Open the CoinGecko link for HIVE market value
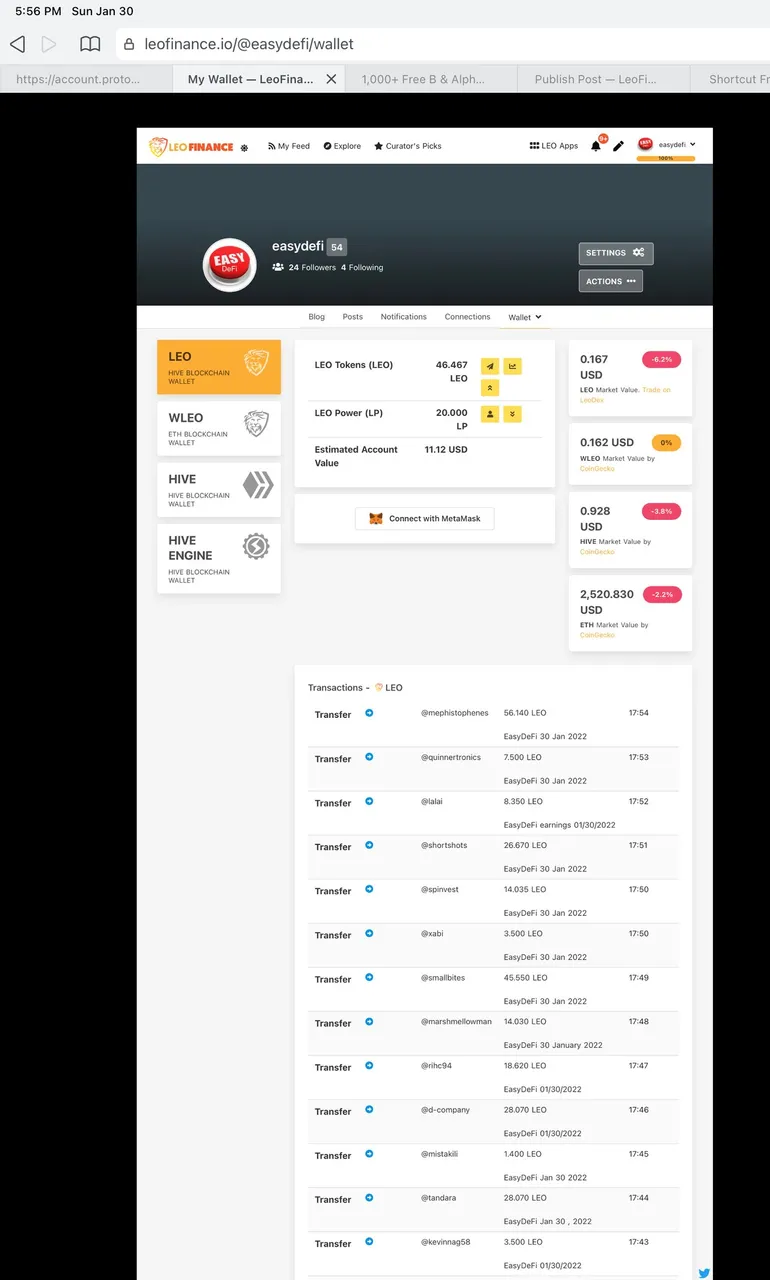This screenshot has width=770, height=1280. (x=597, y=552)
